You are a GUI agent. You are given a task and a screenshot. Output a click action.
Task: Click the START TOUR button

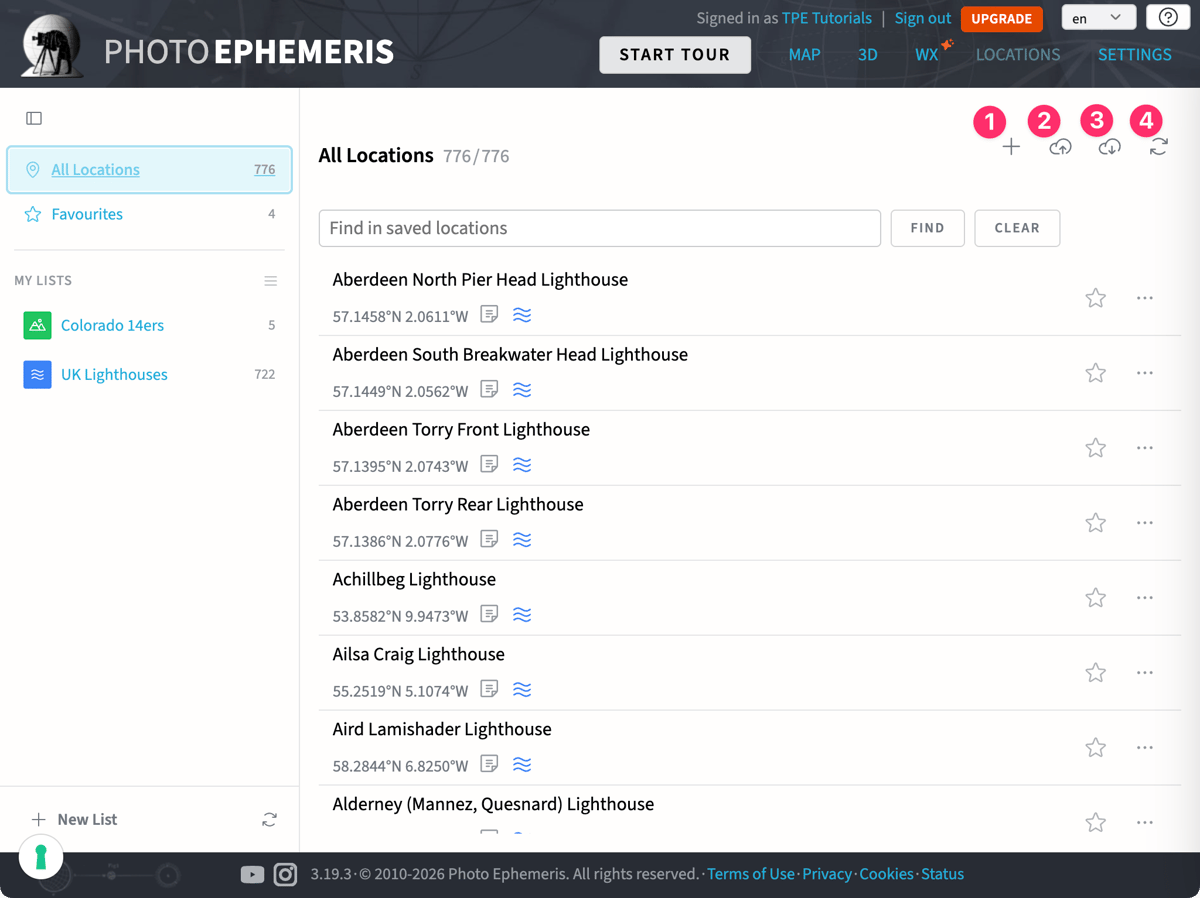click(675, 55)
